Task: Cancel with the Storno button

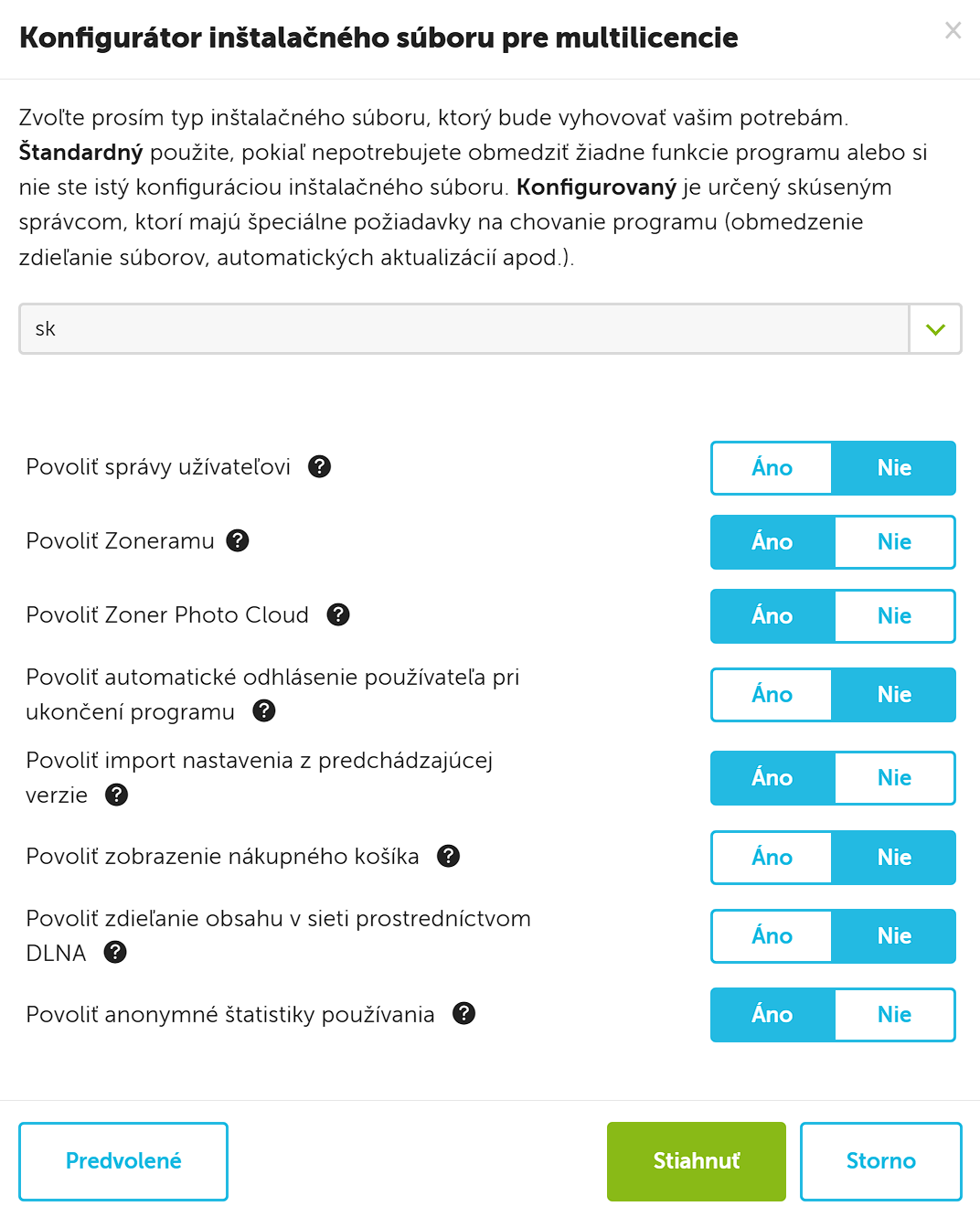Action: coord(880,1161)
